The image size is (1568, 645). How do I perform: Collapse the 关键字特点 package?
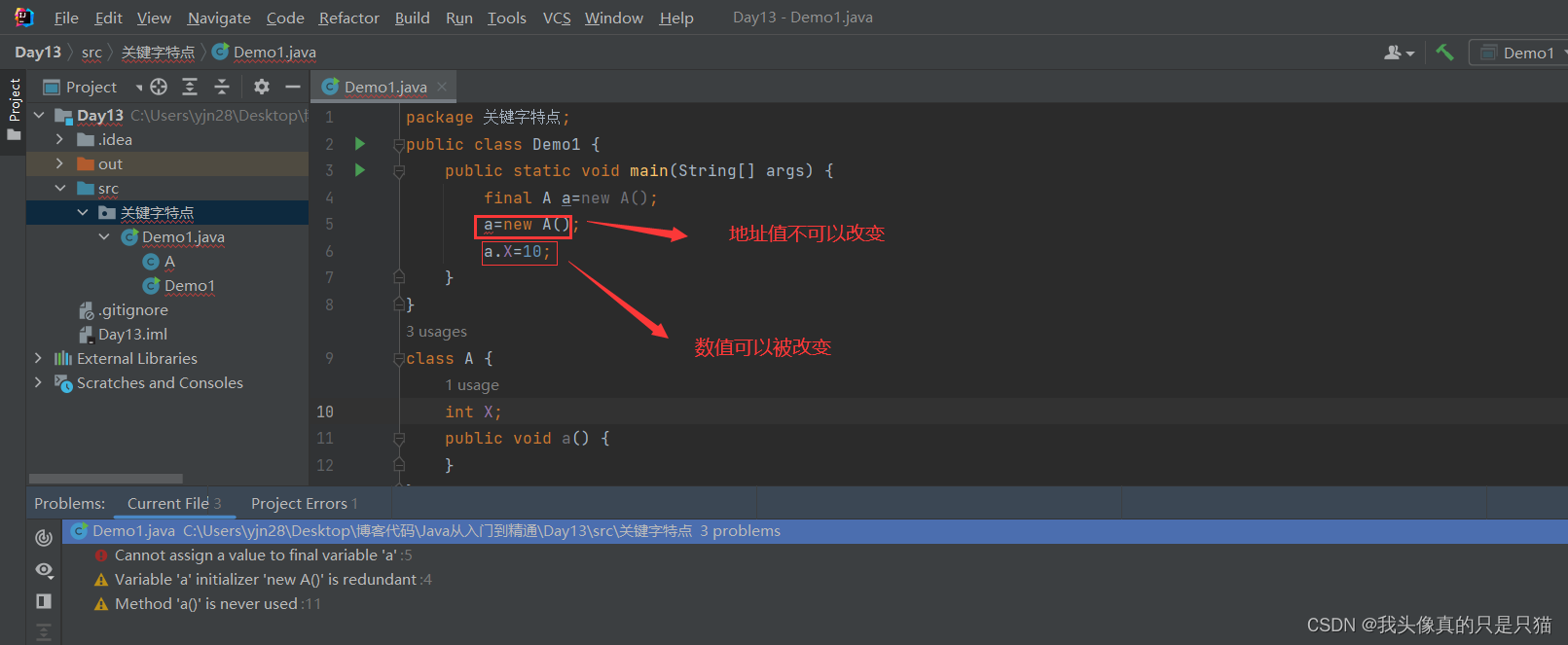click(x=83, y=212)
